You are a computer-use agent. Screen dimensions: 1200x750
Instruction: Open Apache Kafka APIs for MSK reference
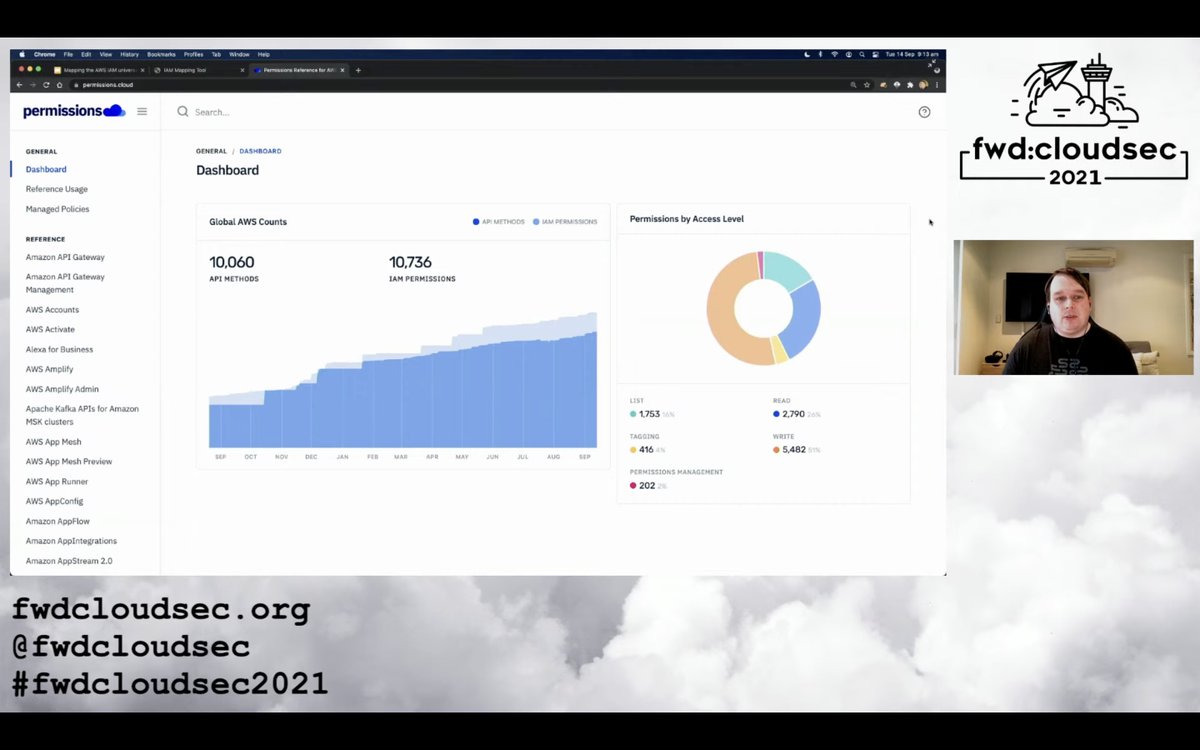[x=82, y=415]
